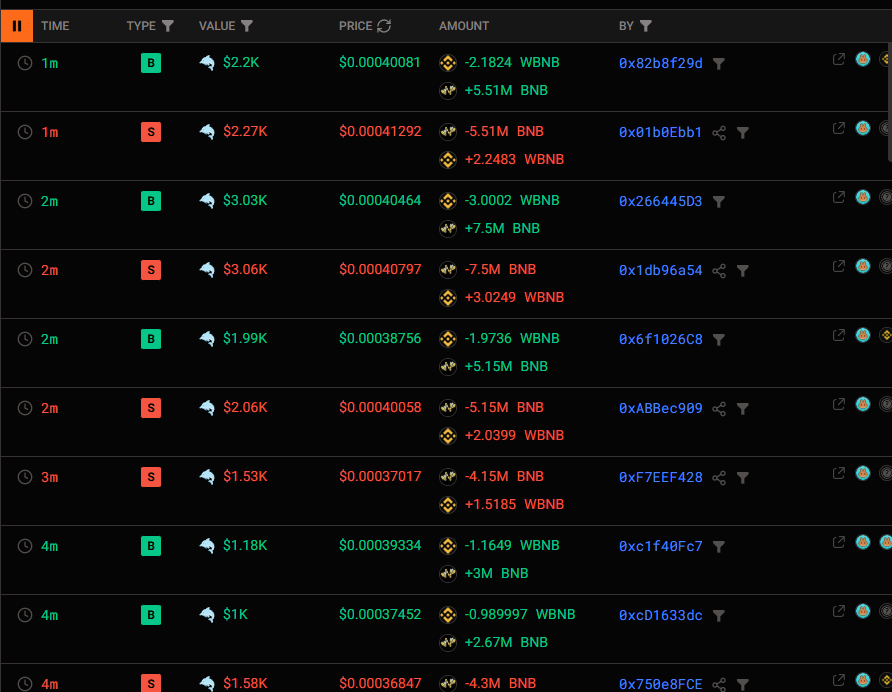The image size is (892, 692).
Task: Filter trades by maker 0x82b8f29d
Action: point(719,64)
